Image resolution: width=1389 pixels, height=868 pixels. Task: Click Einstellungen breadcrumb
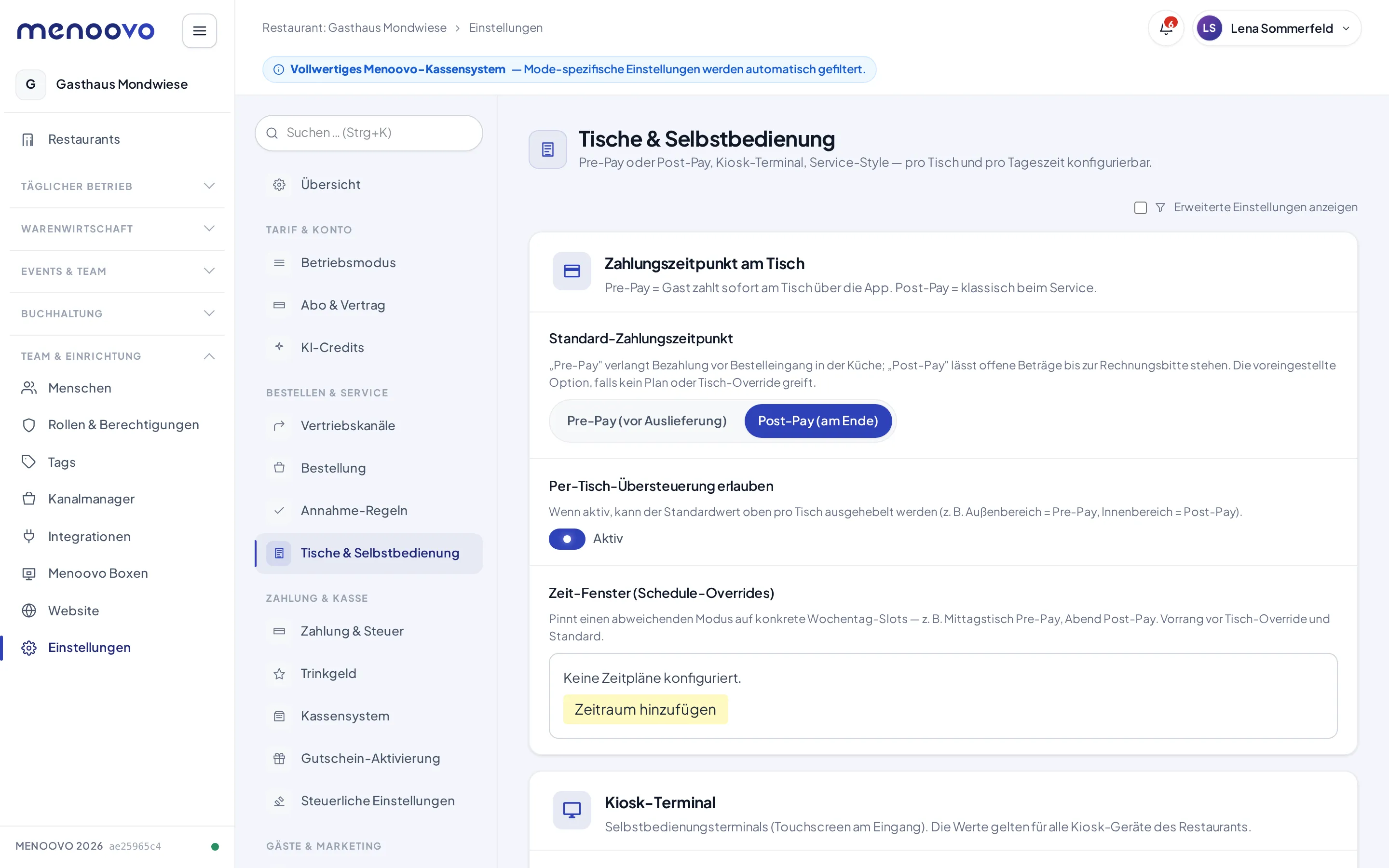click(505, 27)
